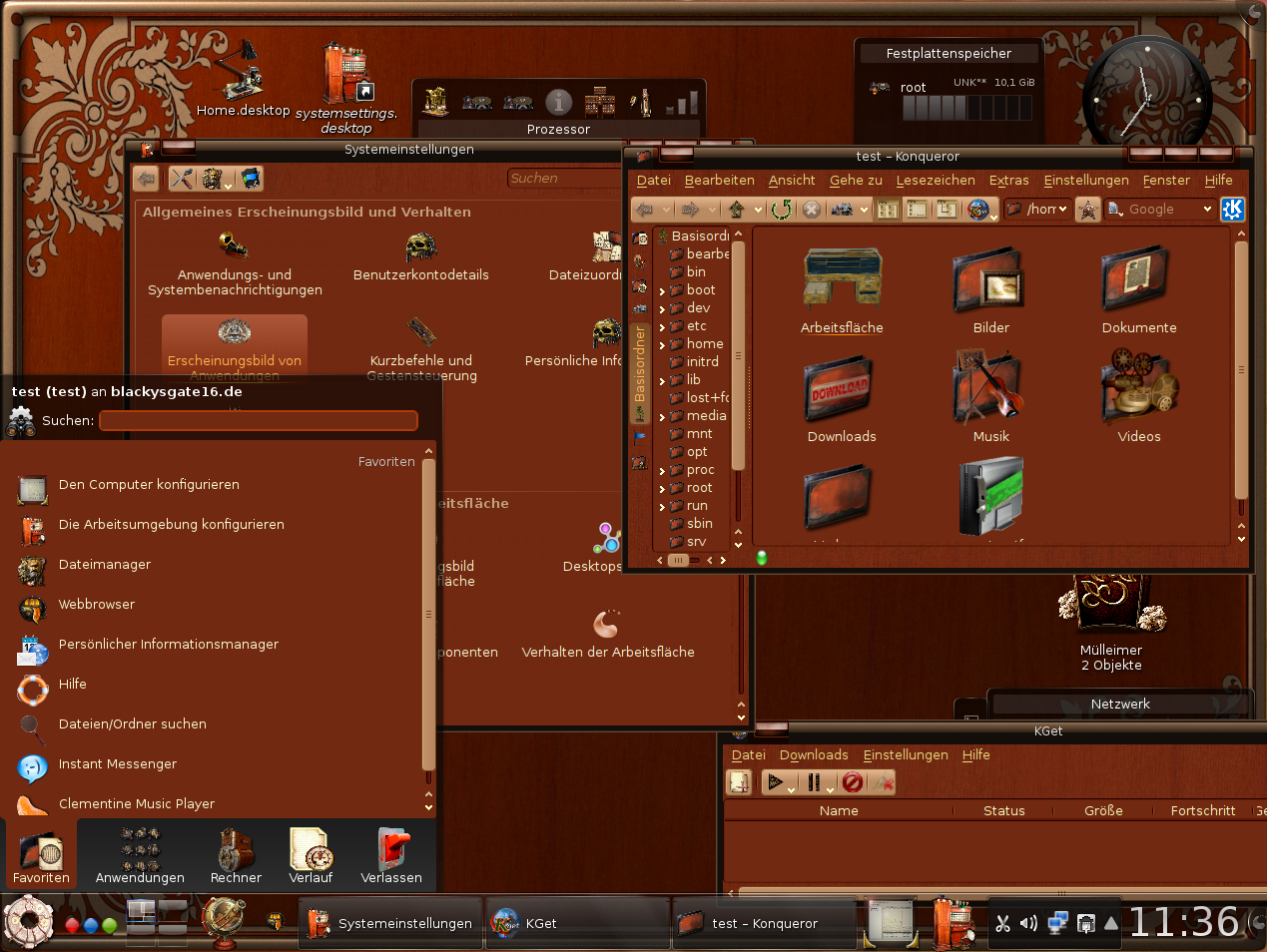Select icon view mode in Konqueror toolbar
The width and height of the screenshot is (1267, 952).
coord(888,209)
